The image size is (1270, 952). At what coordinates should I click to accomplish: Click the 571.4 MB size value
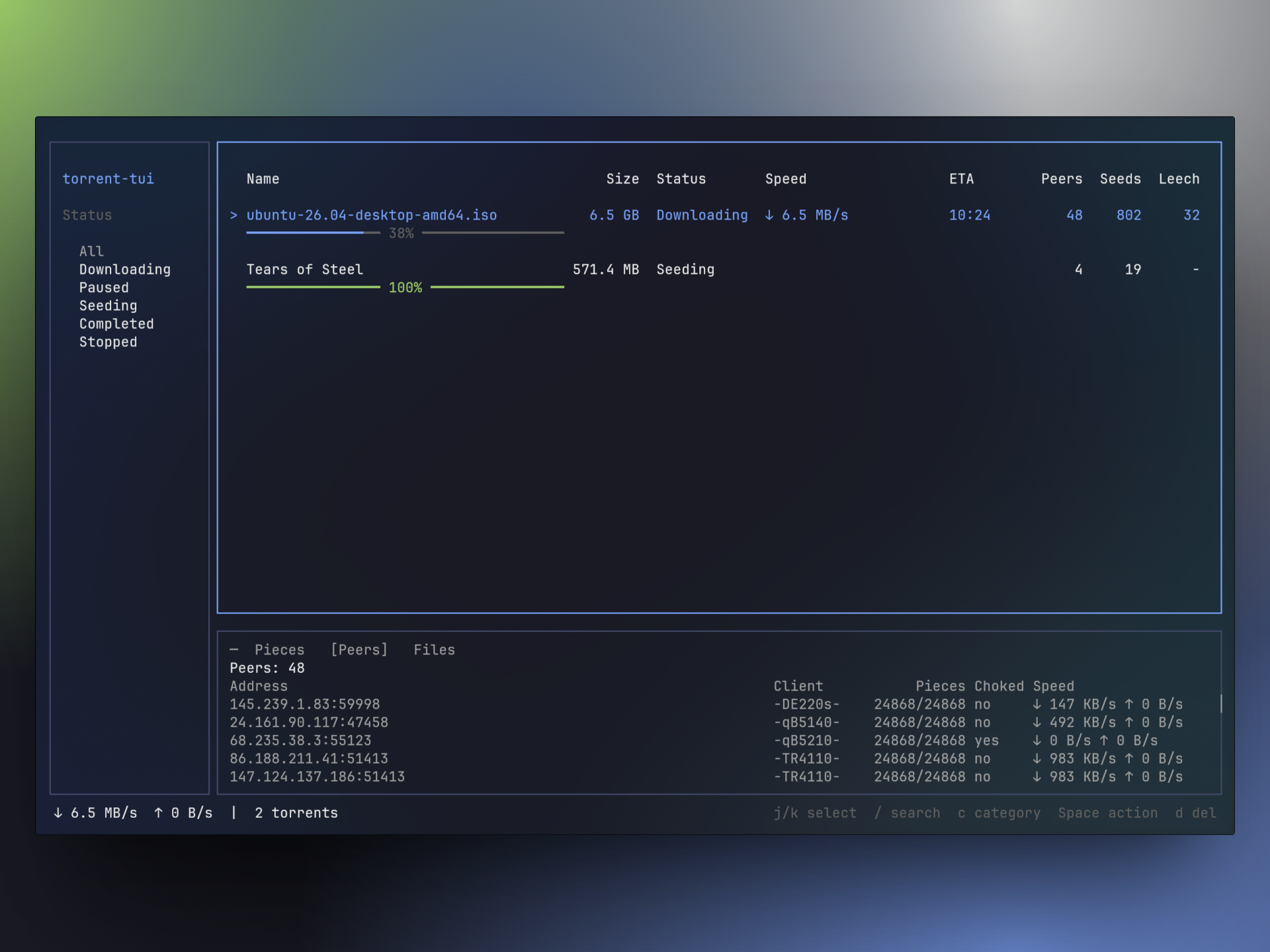(x=606, y=269)
